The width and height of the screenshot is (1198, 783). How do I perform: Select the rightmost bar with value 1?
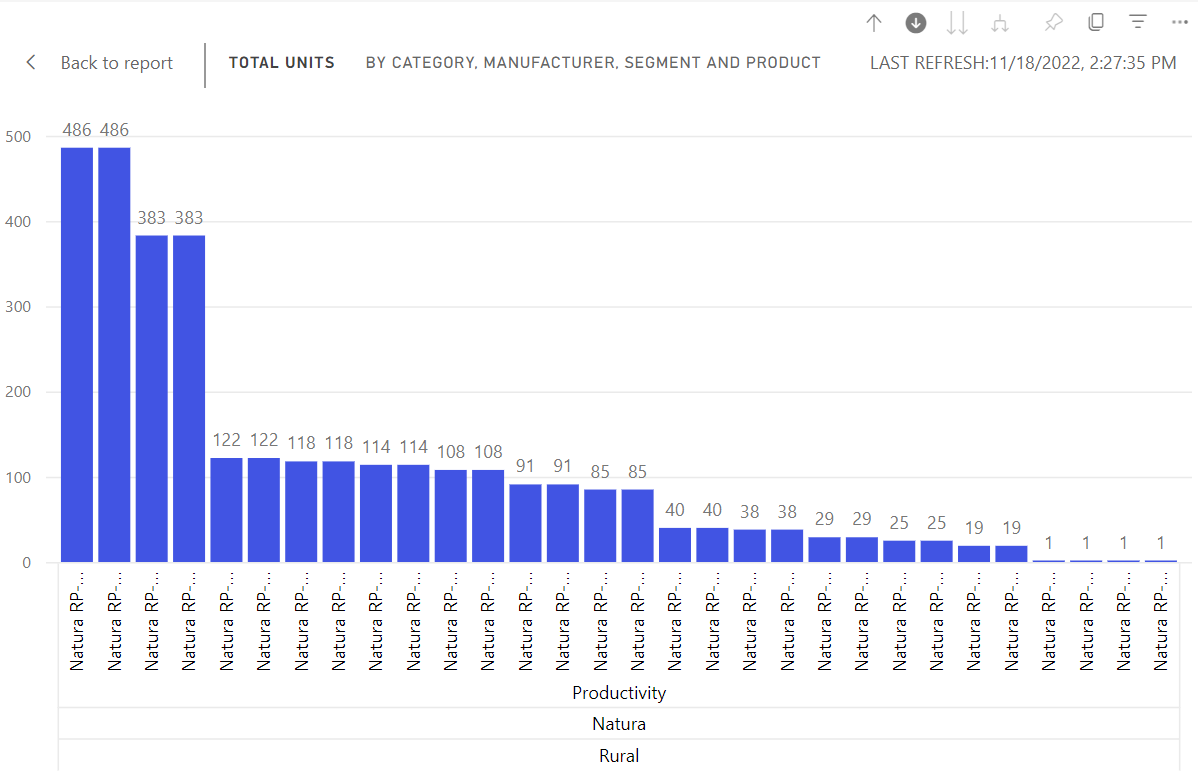[1161, 561]
